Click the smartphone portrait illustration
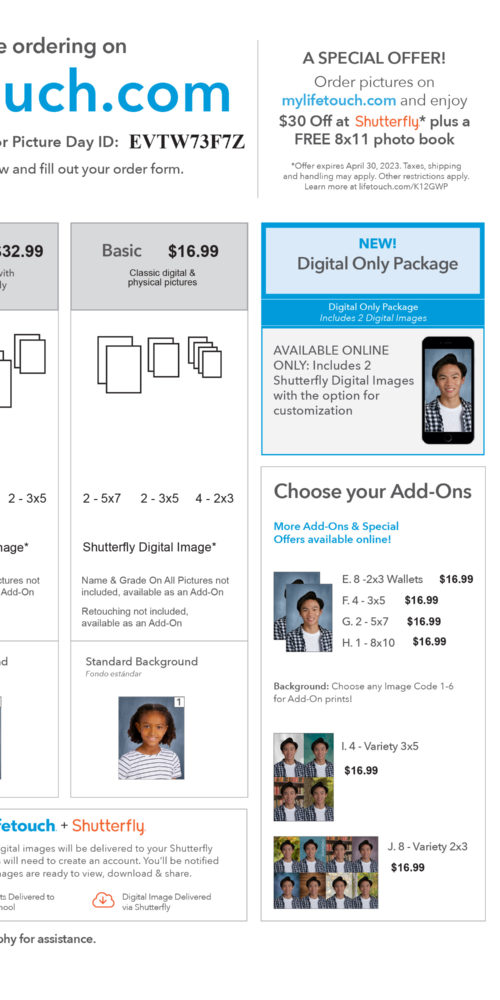500x1000 pixels. 448,390
